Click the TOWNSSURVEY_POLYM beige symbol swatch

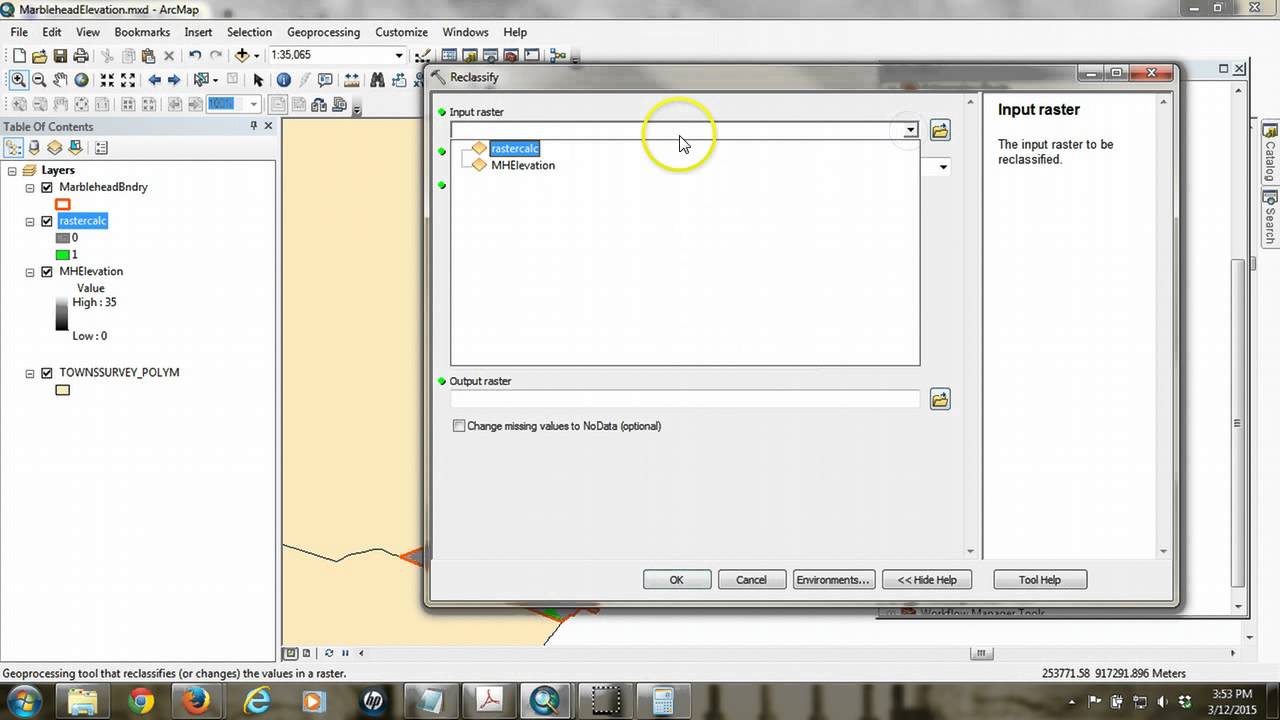(63, 391)
